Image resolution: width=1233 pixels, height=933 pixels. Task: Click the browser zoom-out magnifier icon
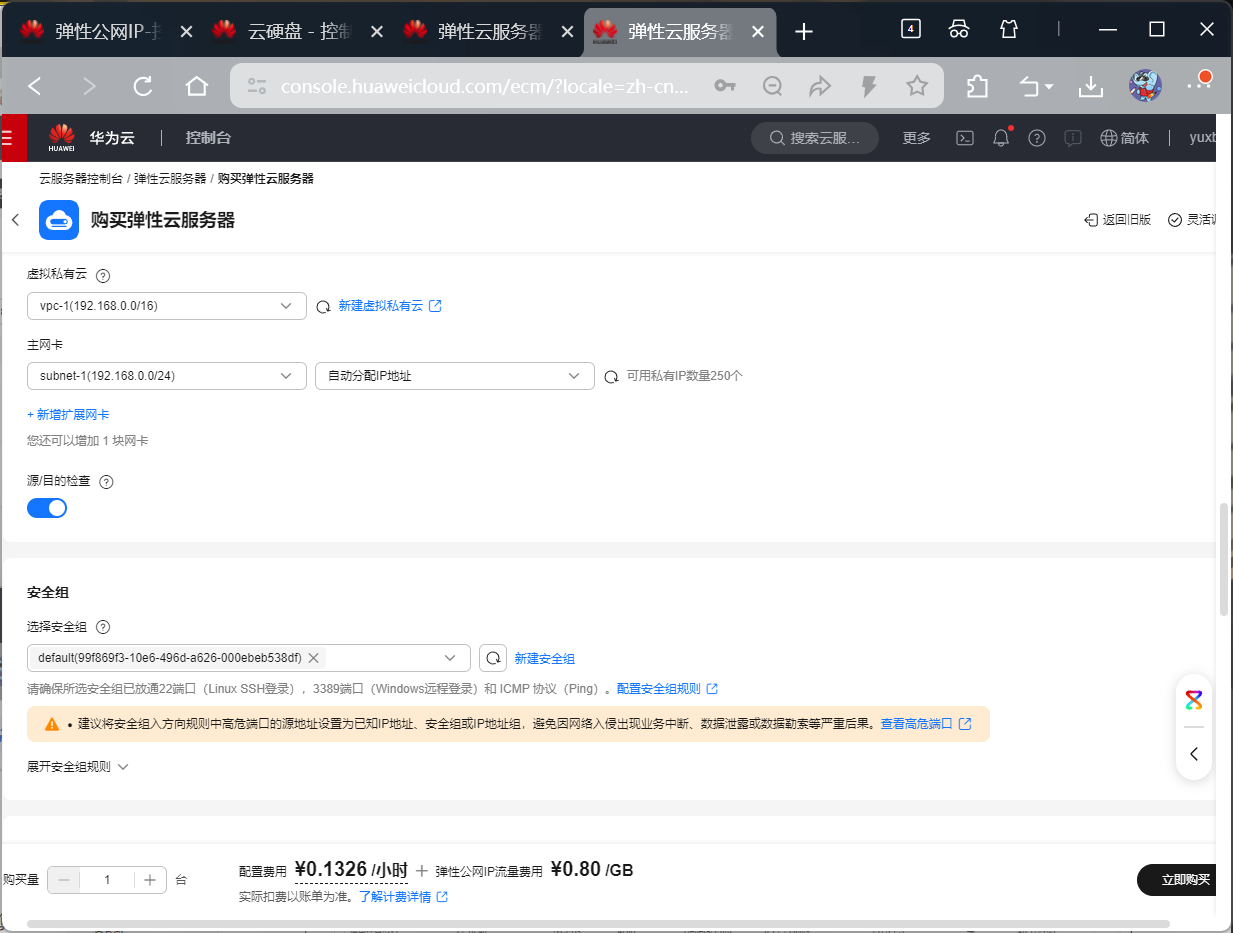(772, 87)
